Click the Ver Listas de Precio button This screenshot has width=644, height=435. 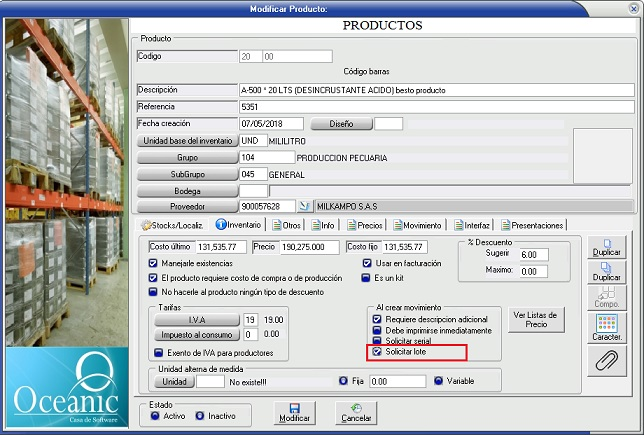tap(535, 319)
